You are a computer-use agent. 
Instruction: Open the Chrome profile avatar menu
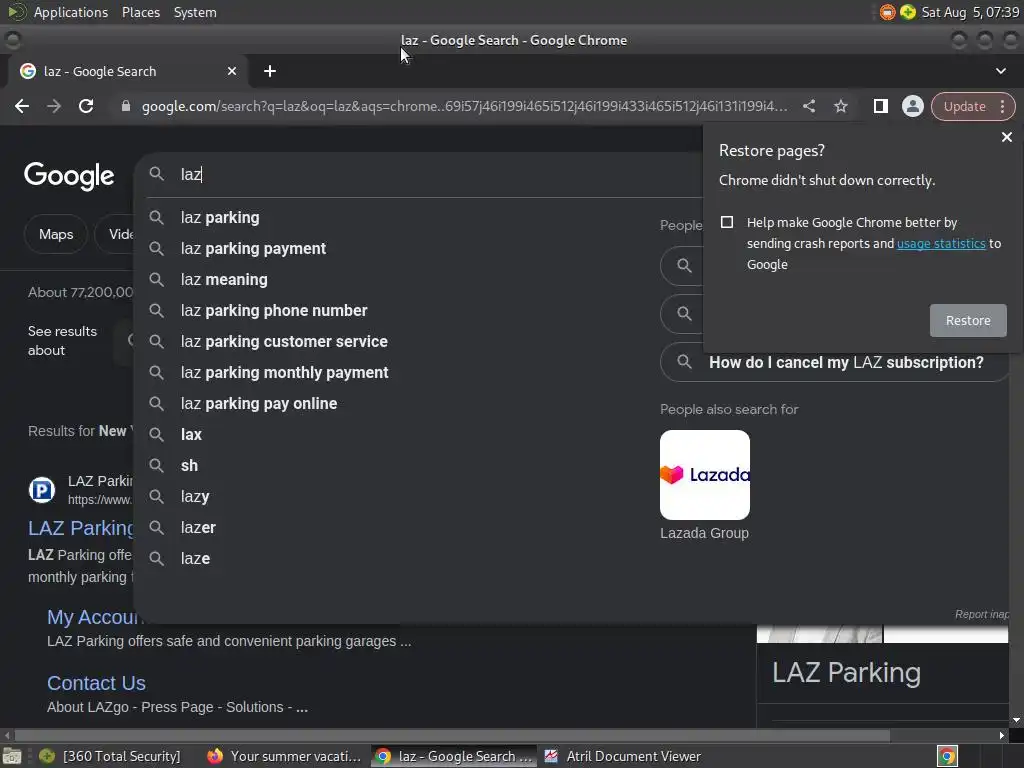912,106
